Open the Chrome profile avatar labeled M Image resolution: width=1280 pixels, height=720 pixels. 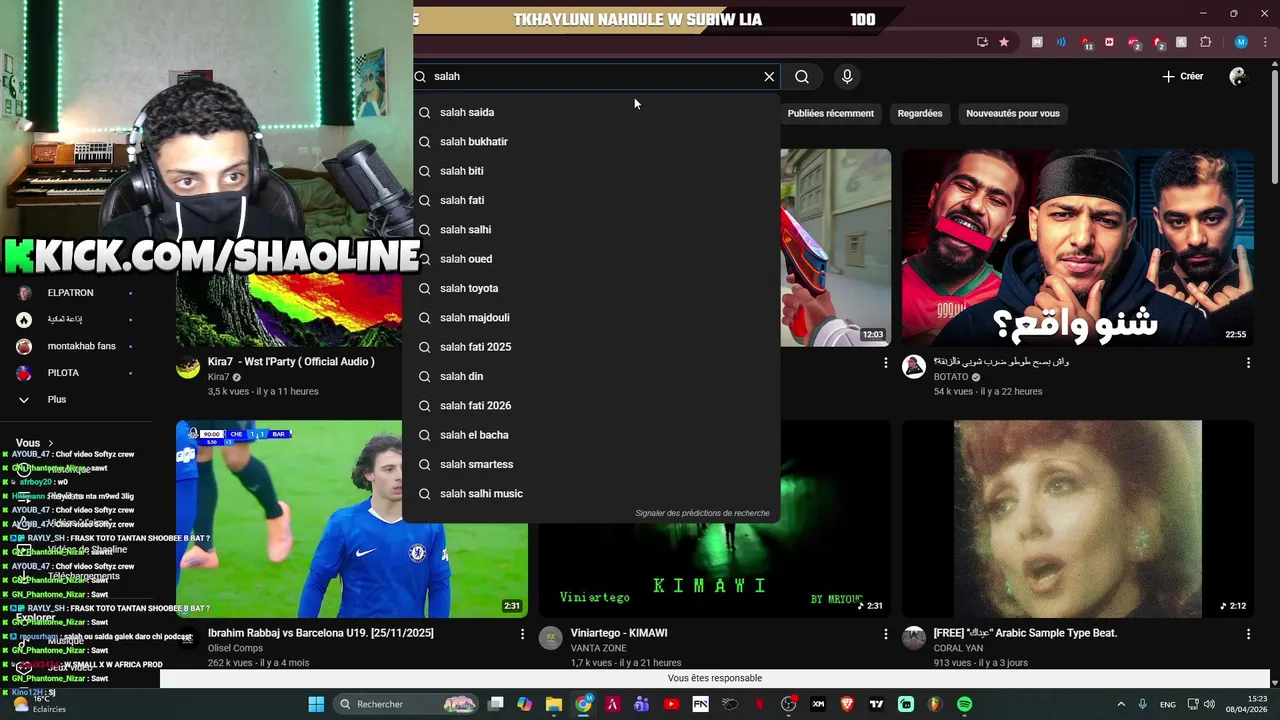[1241, 42]
